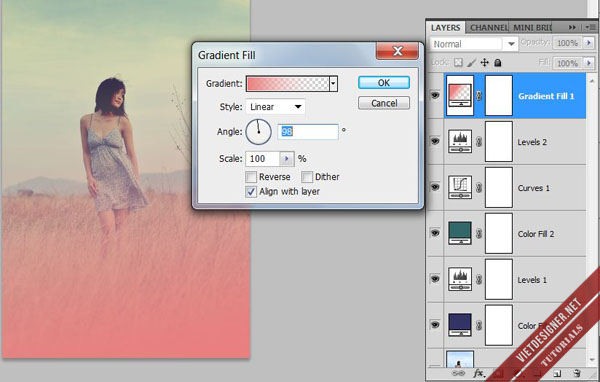The image size is (600, 382).
Task: Expand collapsed panel tabs with double-arrow icon
Action: click(x=572, y=28)
